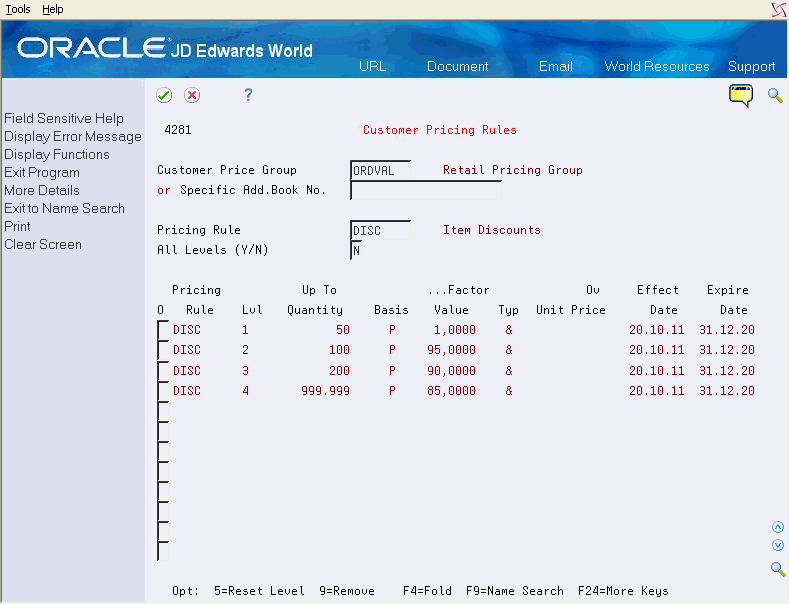The height and width of the screenshot is (604, 789).
Task: Click the 5=Reset Level option text
Action: pyautogui.click(x=259, y=591)
